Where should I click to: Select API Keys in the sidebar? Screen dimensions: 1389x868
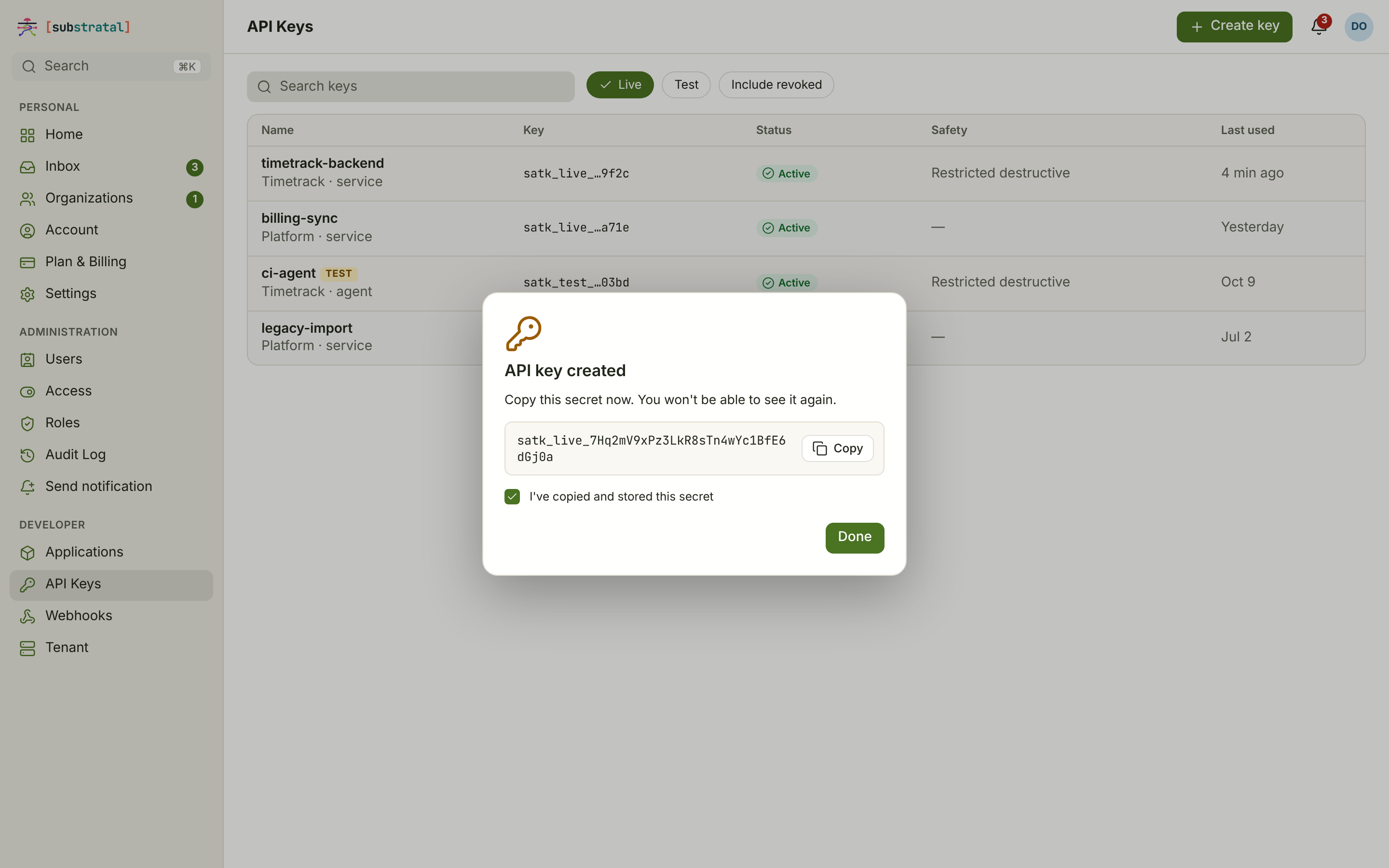pos(111,584)
